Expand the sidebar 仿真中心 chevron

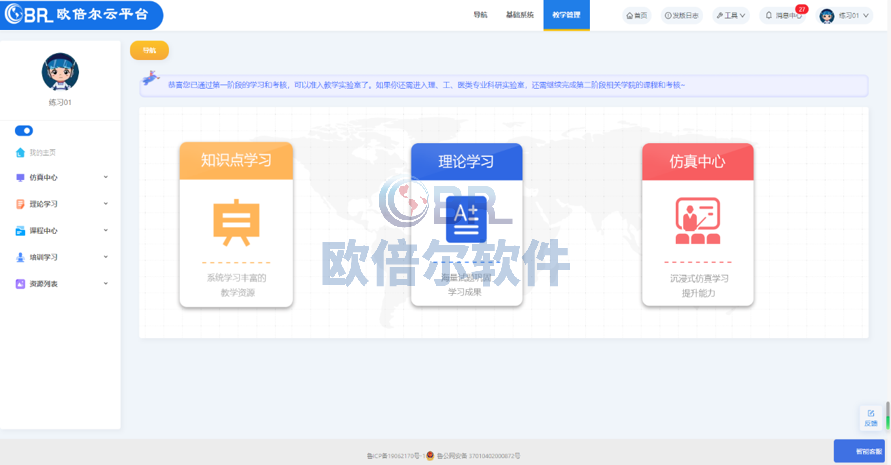point(106,177)
